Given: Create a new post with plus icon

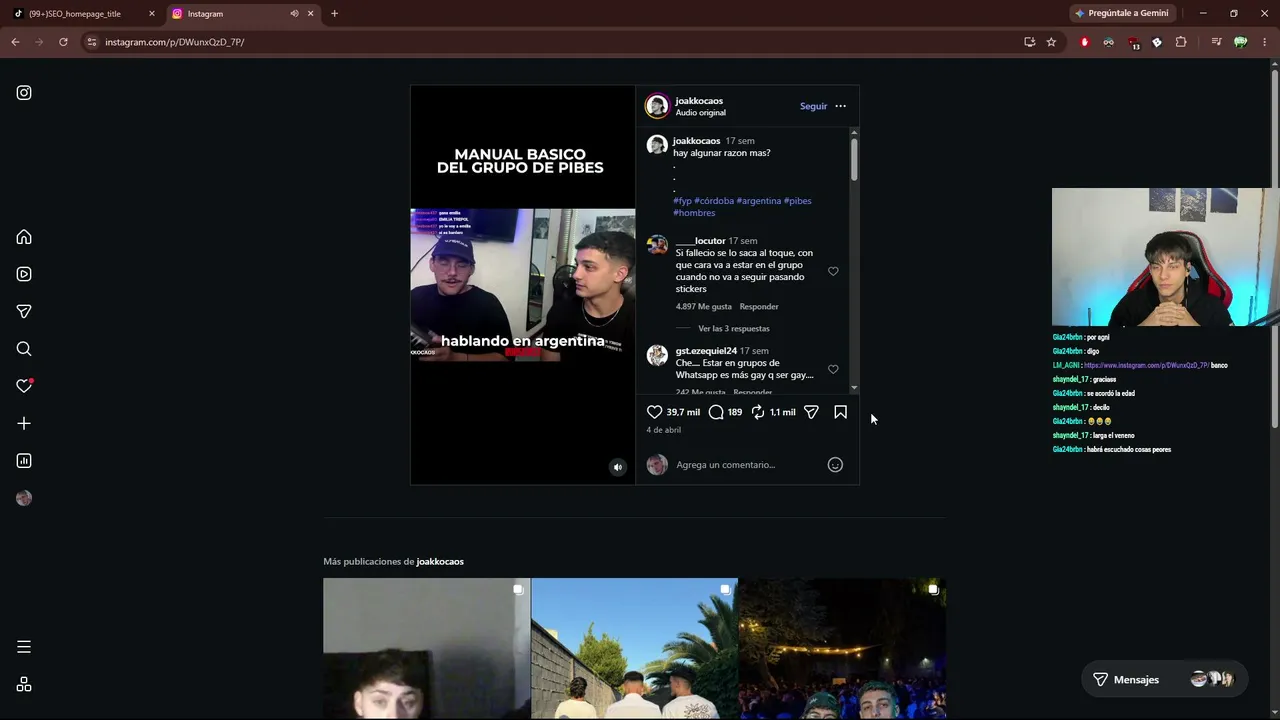Looking at the screenshot, I should pyautogui.click(x=24, y=423).
